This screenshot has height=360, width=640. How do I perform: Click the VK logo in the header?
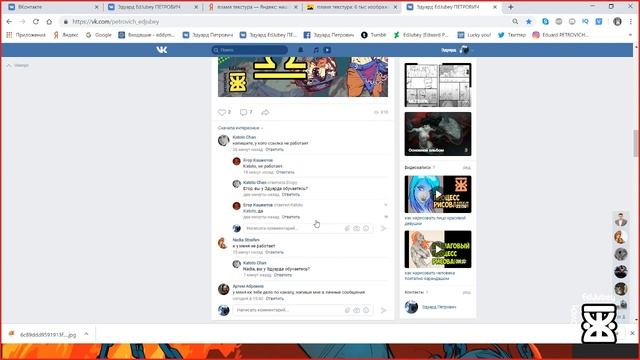162,50
